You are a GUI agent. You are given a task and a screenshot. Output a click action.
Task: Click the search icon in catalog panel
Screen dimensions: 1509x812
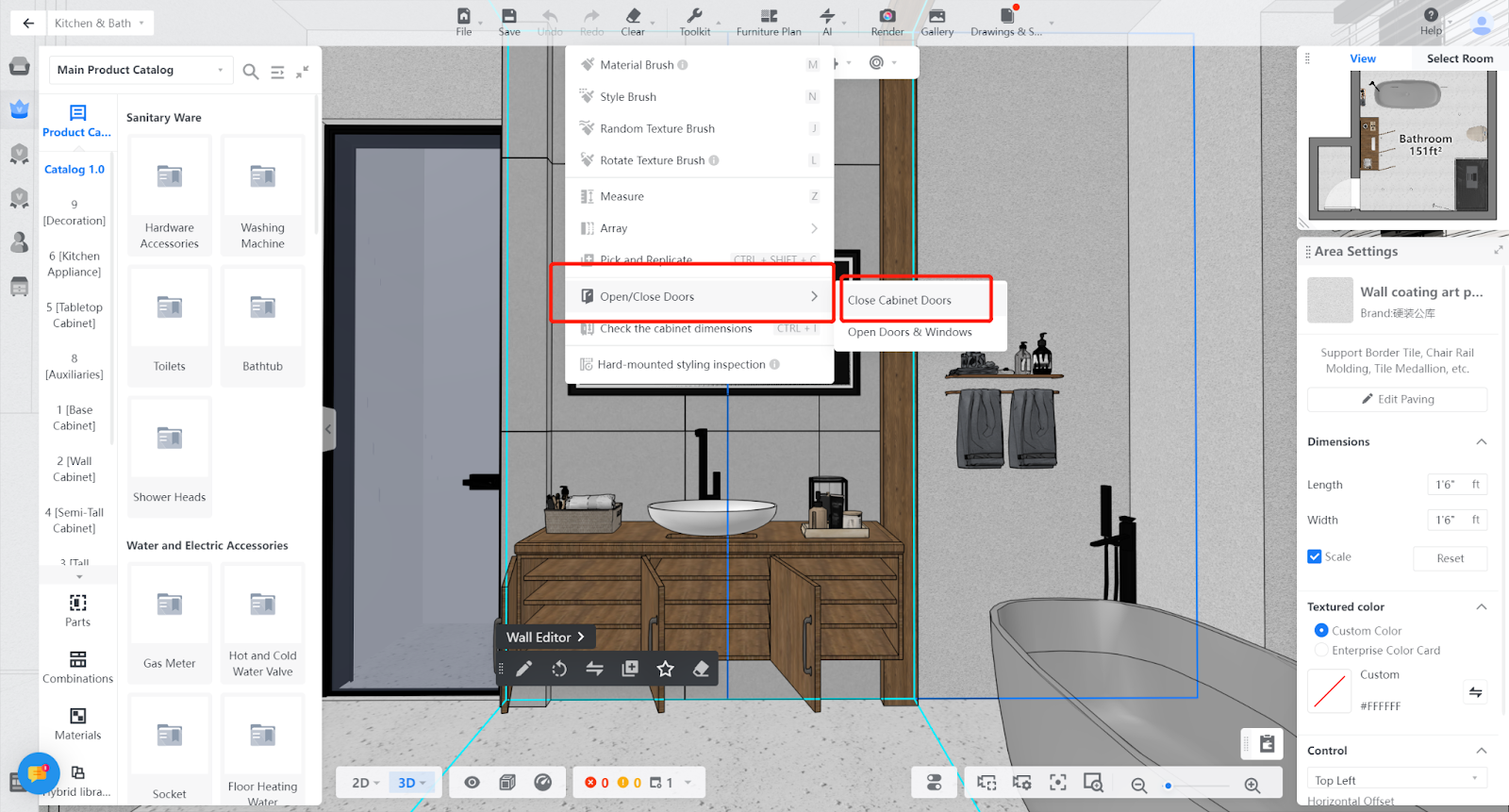251,72
